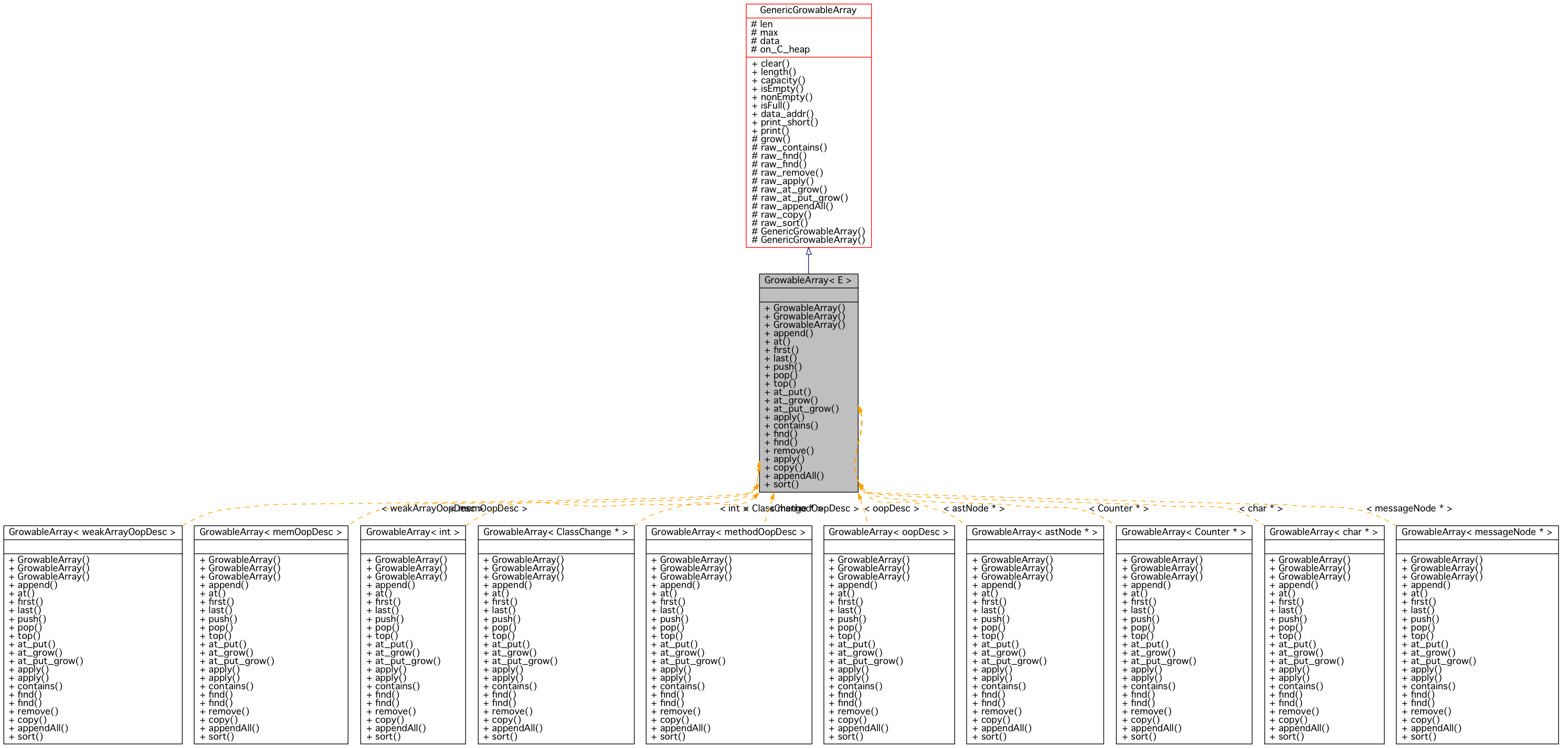The width and height of the screenshot is (1568, 748).
Task: Select '# raw_at_put_grow()' in GenericGrowableArray
Action: (800, 198)
